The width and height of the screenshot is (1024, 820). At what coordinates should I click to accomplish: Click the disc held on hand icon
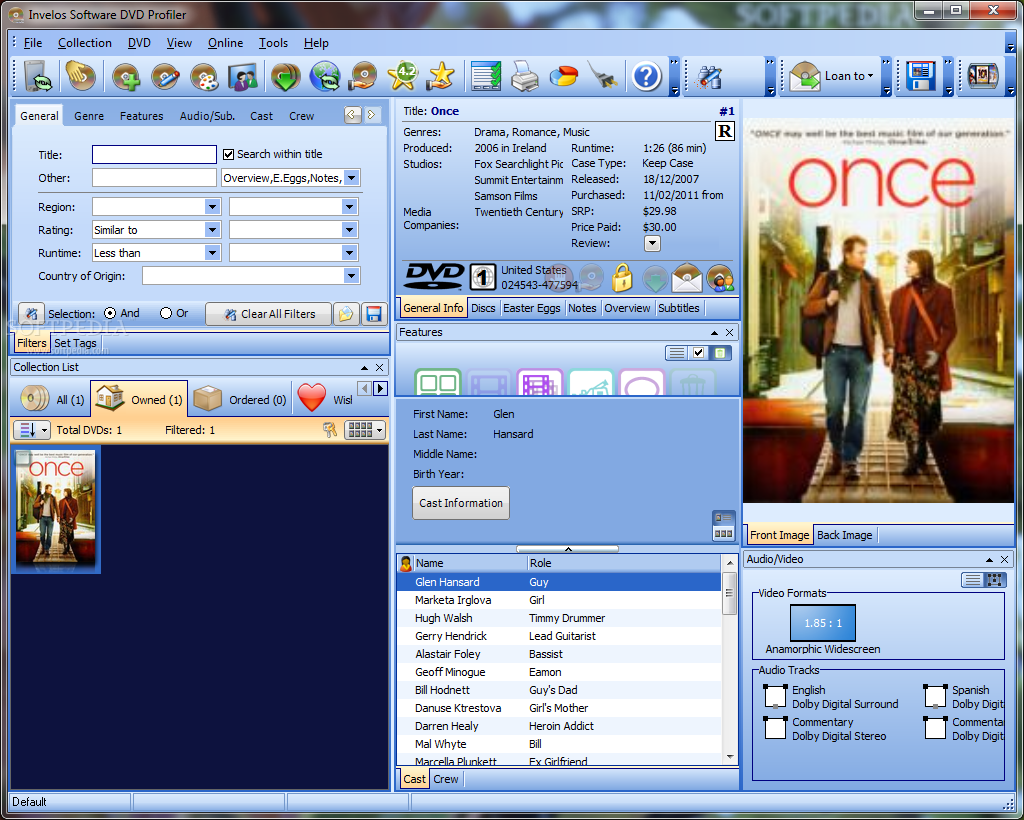(363, 76)
